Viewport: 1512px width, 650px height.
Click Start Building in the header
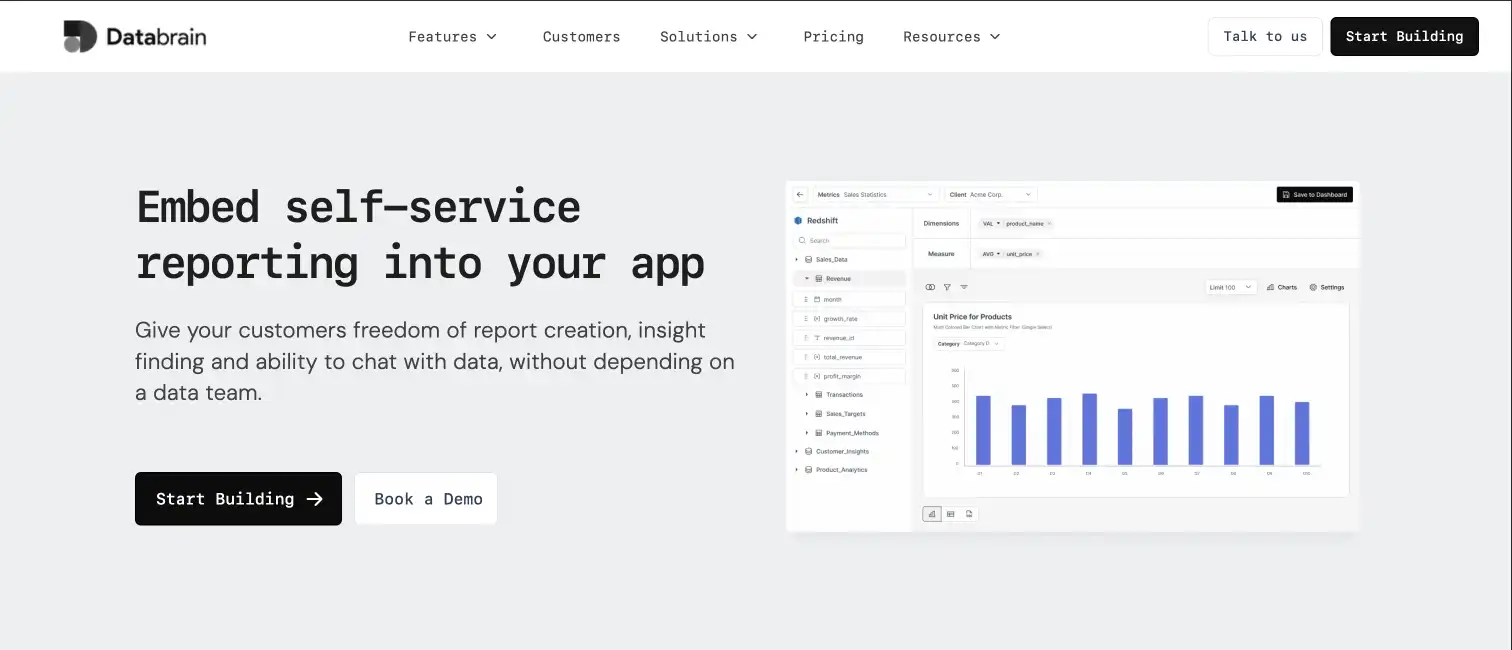pos(1404,36)
